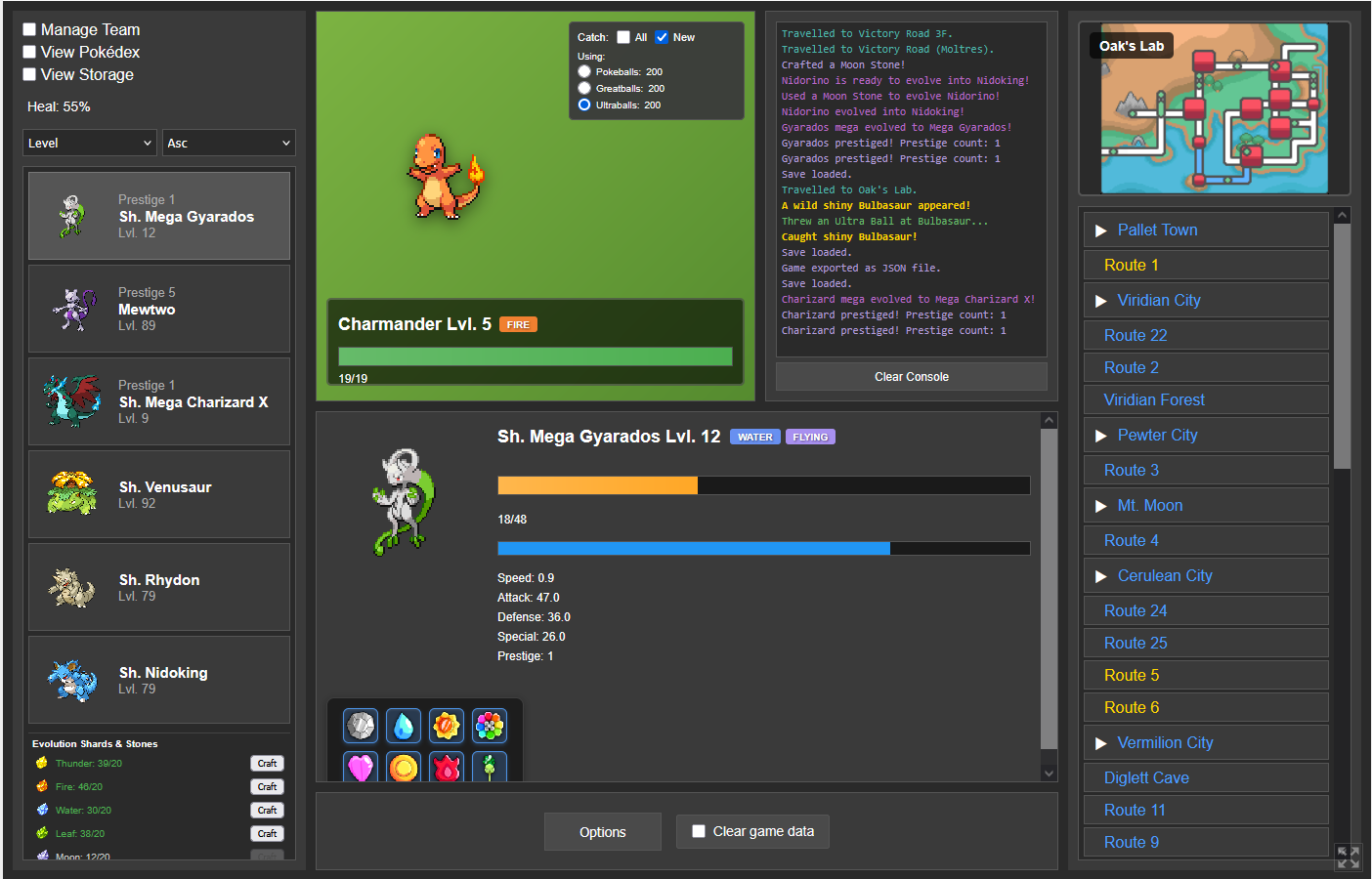Travel to Route 1

1206,266
